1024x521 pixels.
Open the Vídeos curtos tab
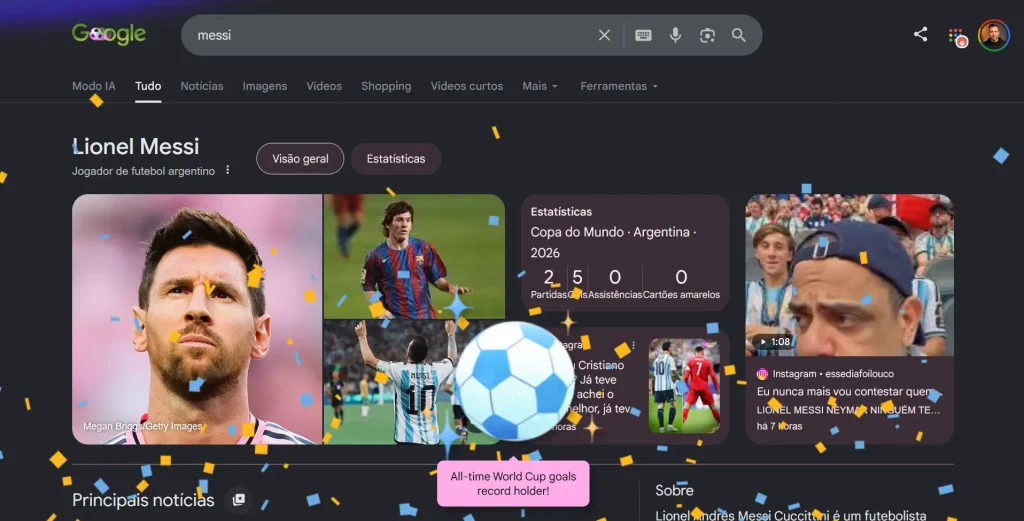[x=466, y=86]
